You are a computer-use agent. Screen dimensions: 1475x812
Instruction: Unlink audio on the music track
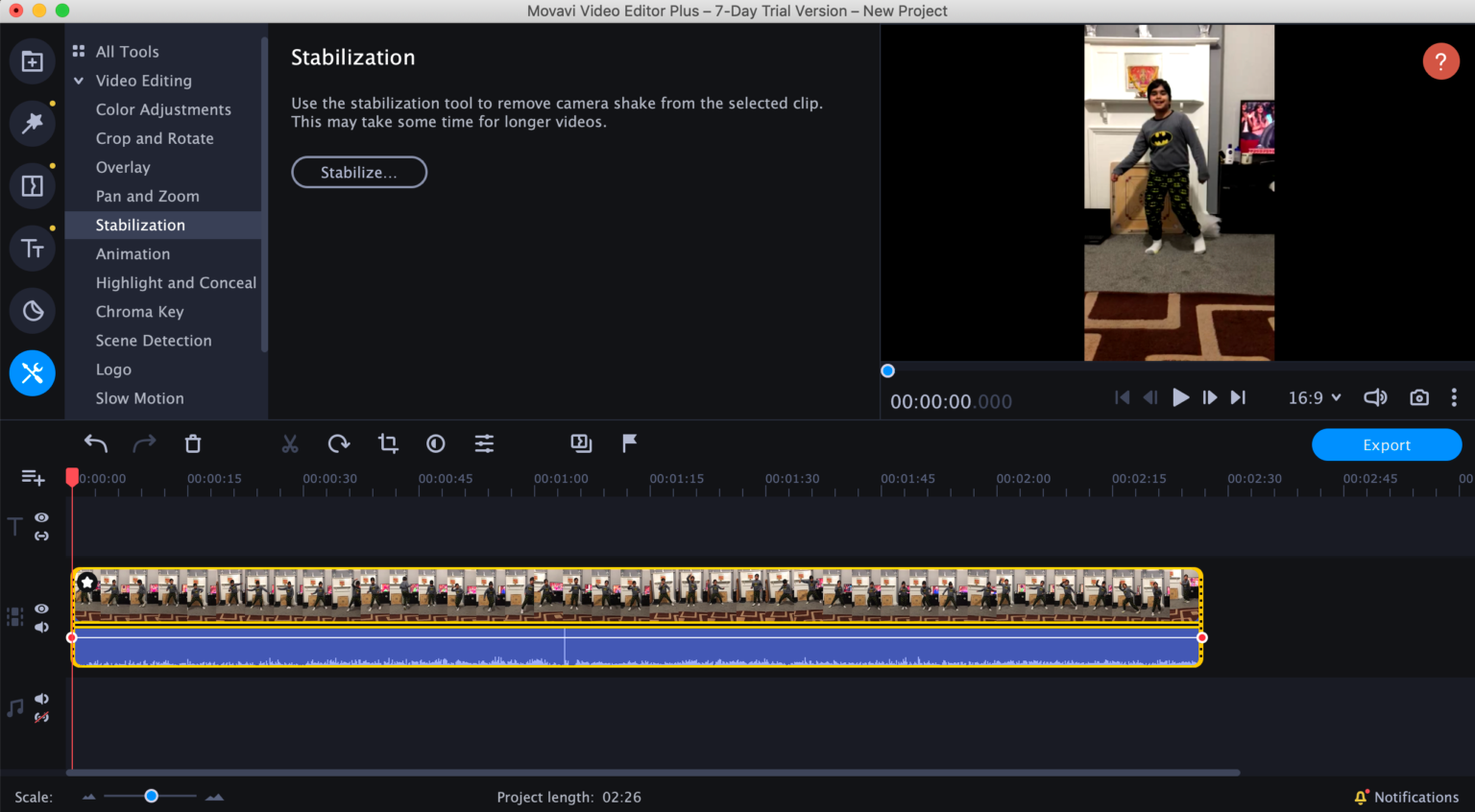tap(41, 718)
